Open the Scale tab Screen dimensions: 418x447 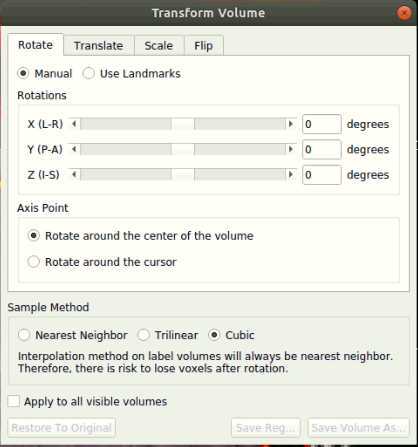tap(159, 46)
